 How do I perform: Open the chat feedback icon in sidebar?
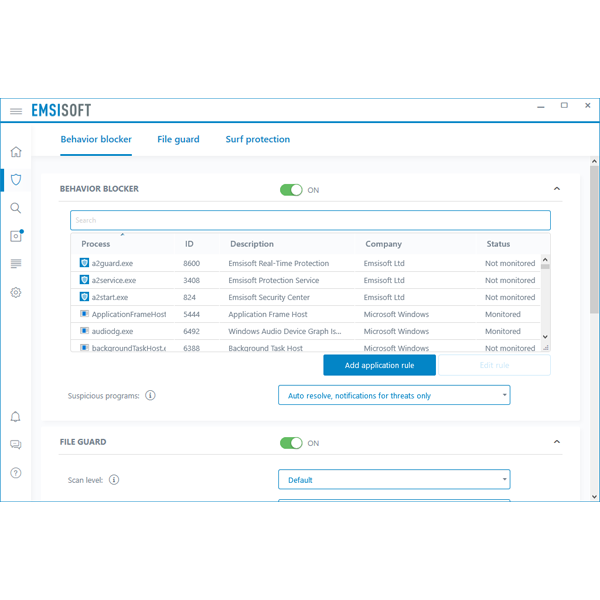coord(16,445)
